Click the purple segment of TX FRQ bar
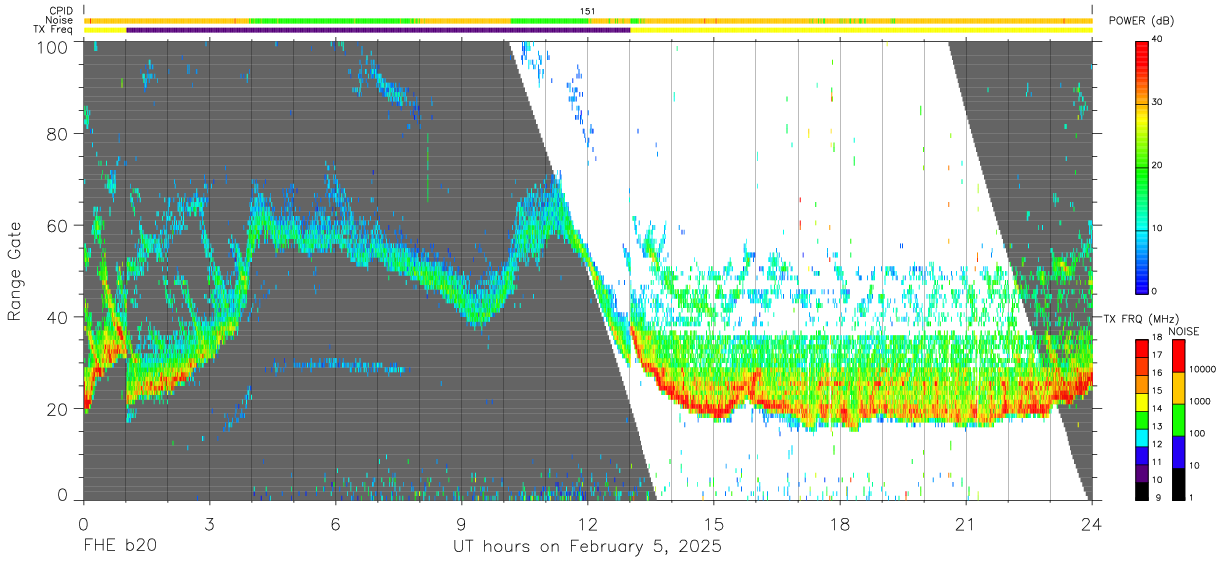 coord(1142,472)
